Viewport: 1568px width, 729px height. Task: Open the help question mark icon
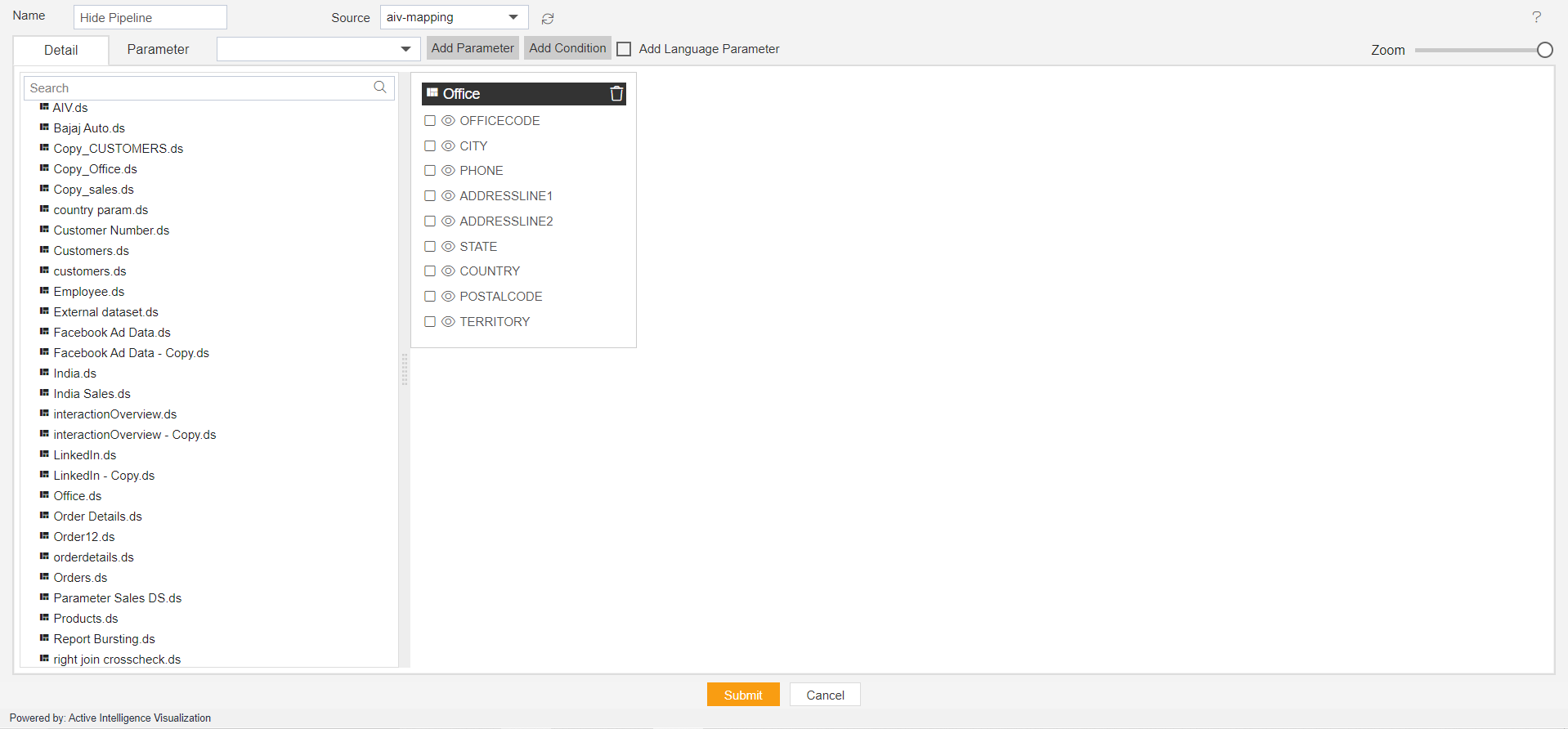1536,17
